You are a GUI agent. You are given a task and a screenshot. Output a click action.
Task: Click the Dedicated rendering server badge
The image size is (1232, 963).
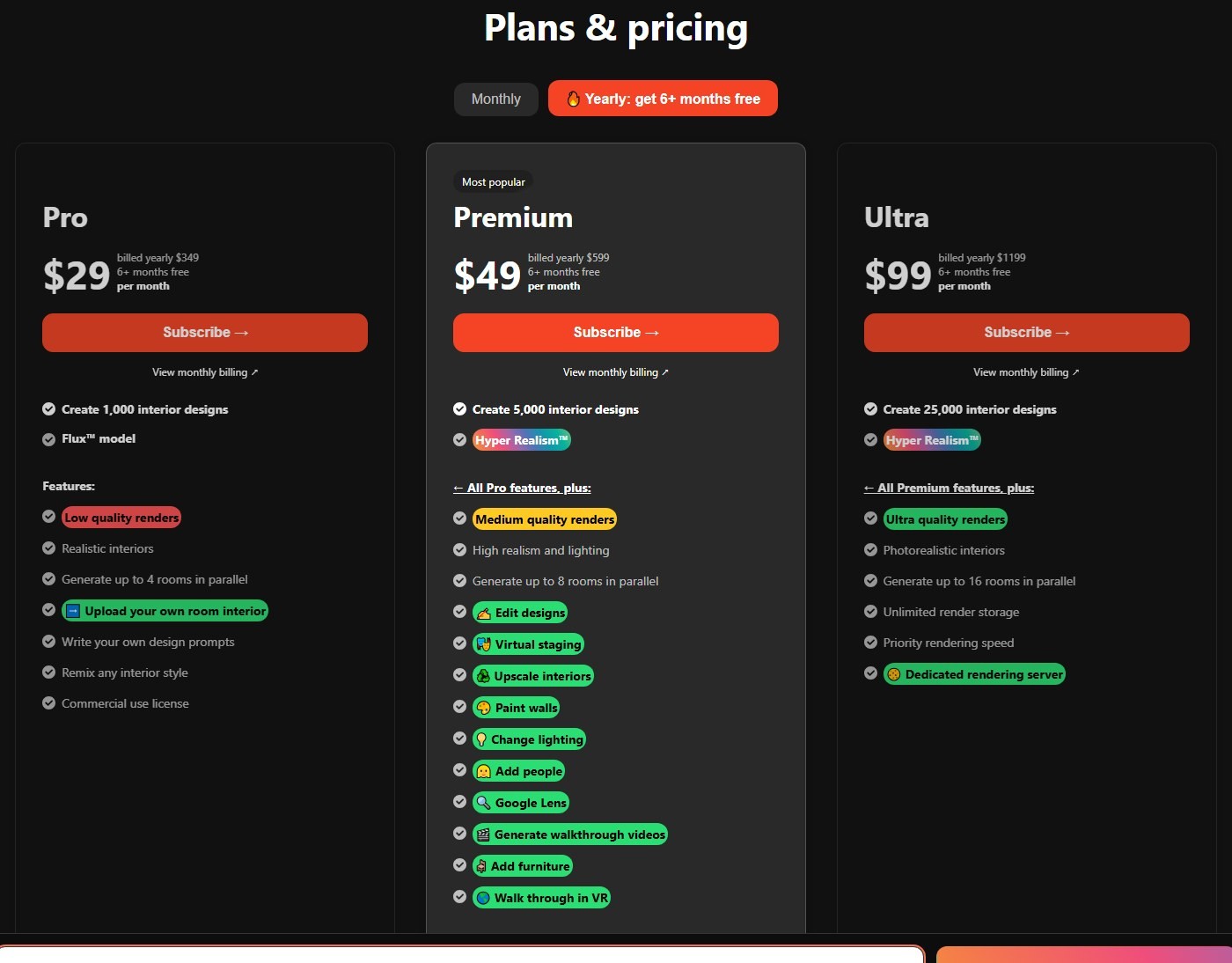(x=974, y=674)
